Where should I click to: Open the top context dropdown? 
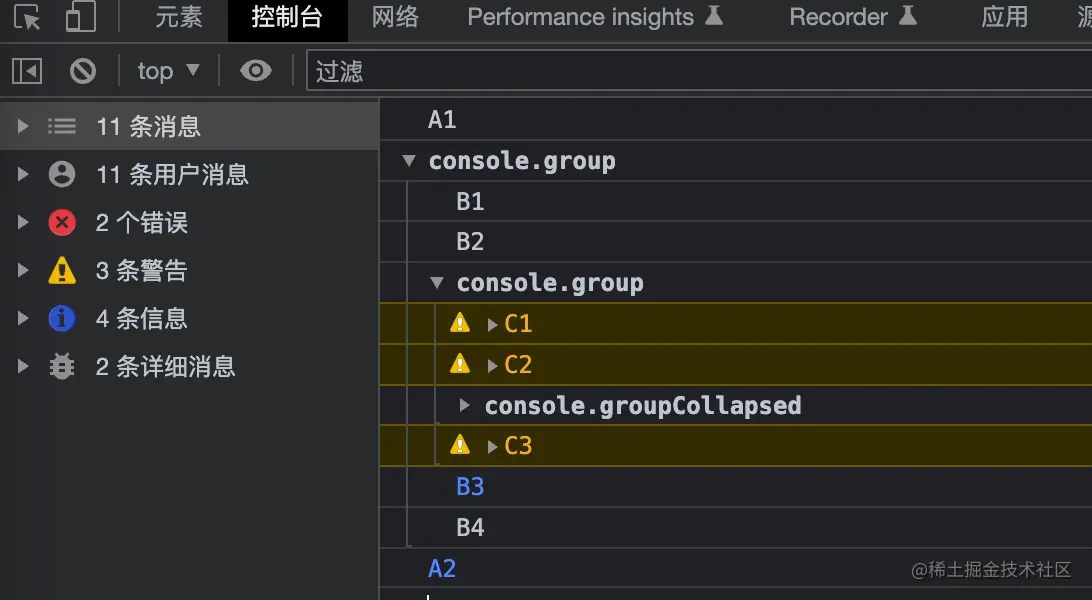pos(168,71)
